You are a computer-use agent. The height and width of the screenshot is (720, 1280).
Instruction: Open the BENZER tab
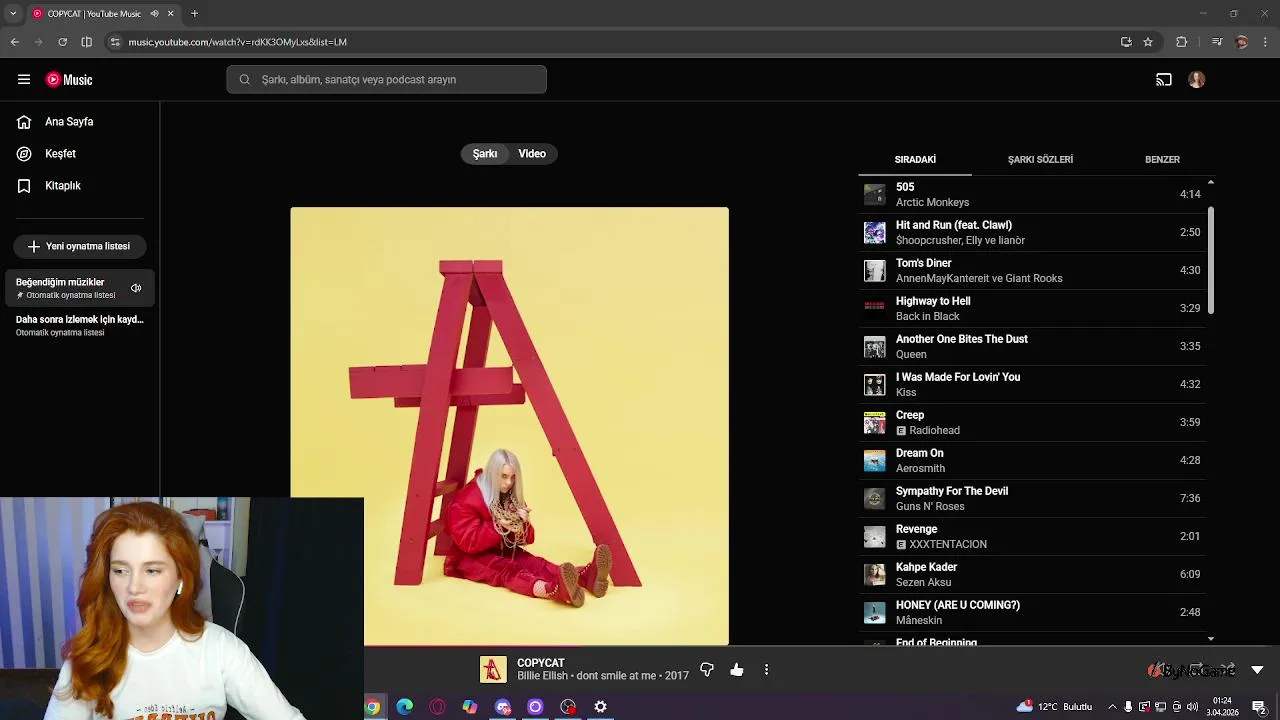1162,160
